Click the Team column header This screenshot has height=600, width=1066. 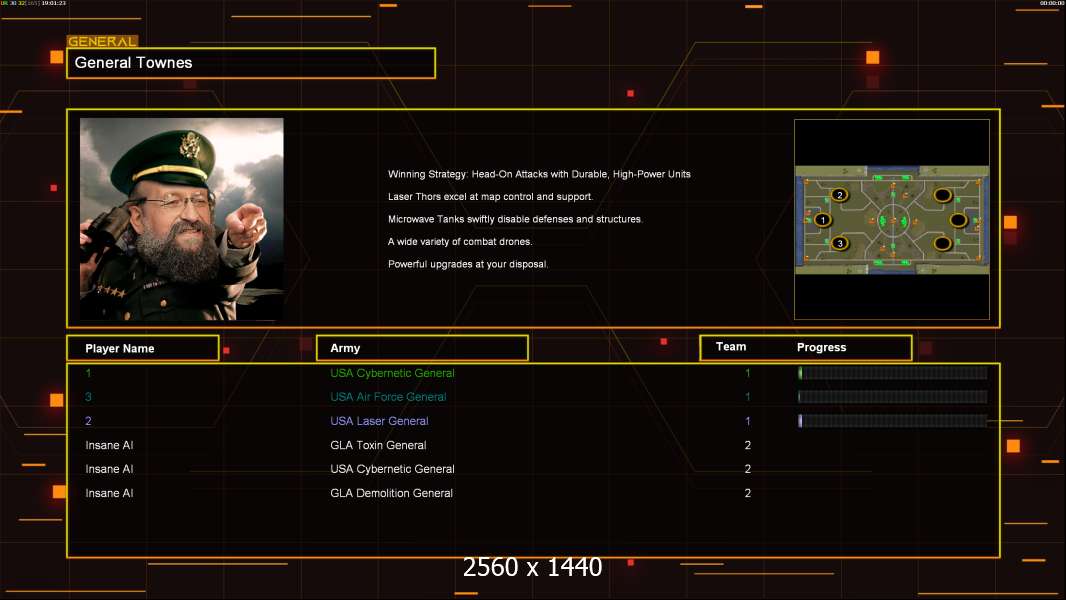(731, 347)
